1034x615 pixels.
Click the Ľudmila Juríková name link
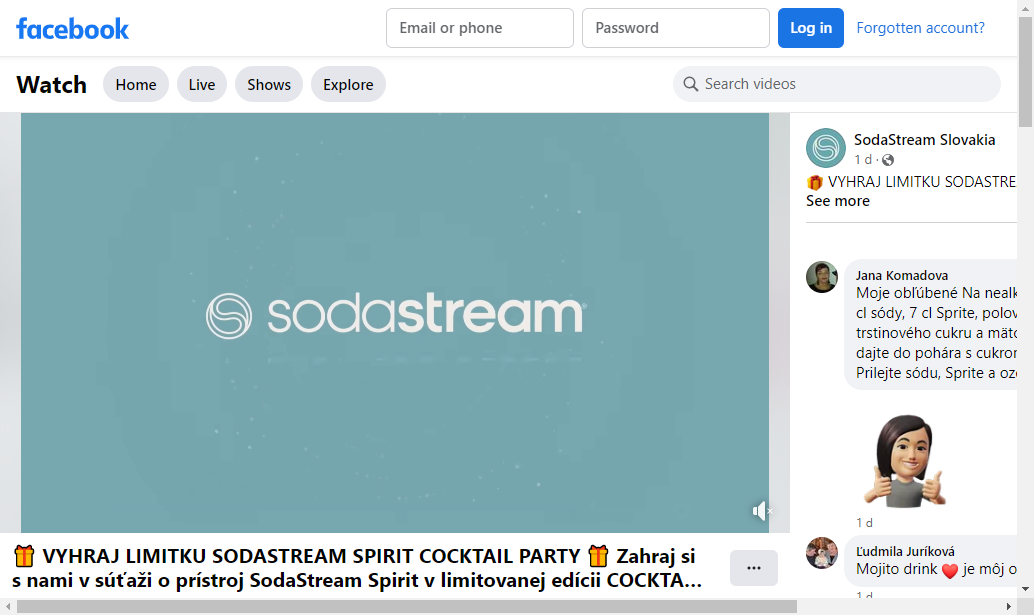point(905,552)
